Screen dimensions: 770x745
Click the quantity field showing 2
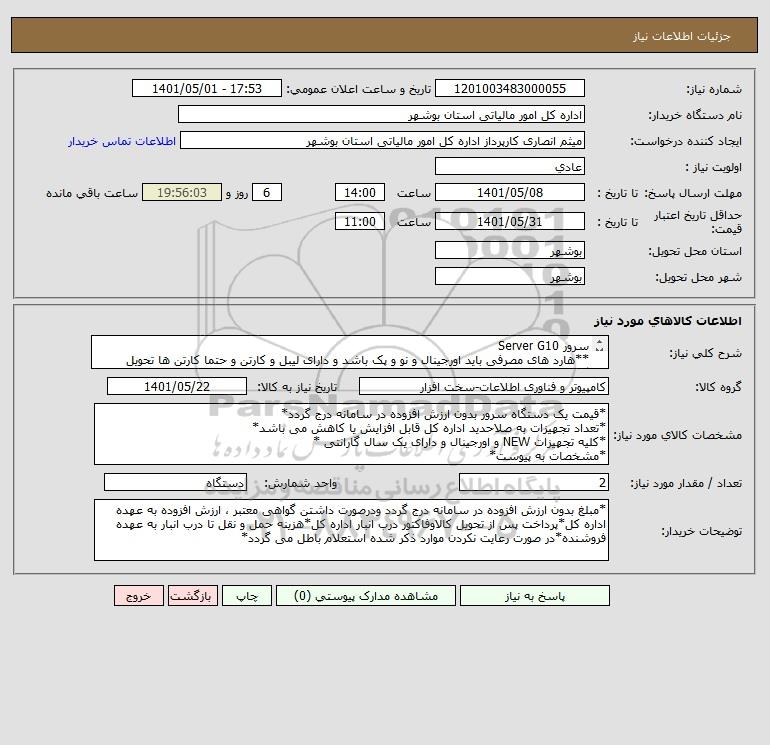534,482
